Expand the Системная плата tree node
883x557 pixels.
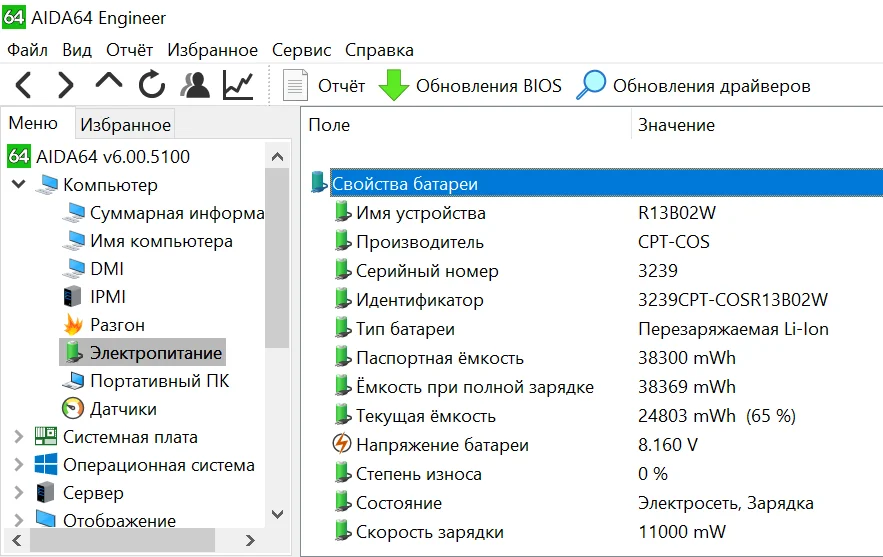pyautogui.click(x=19, y=436)
